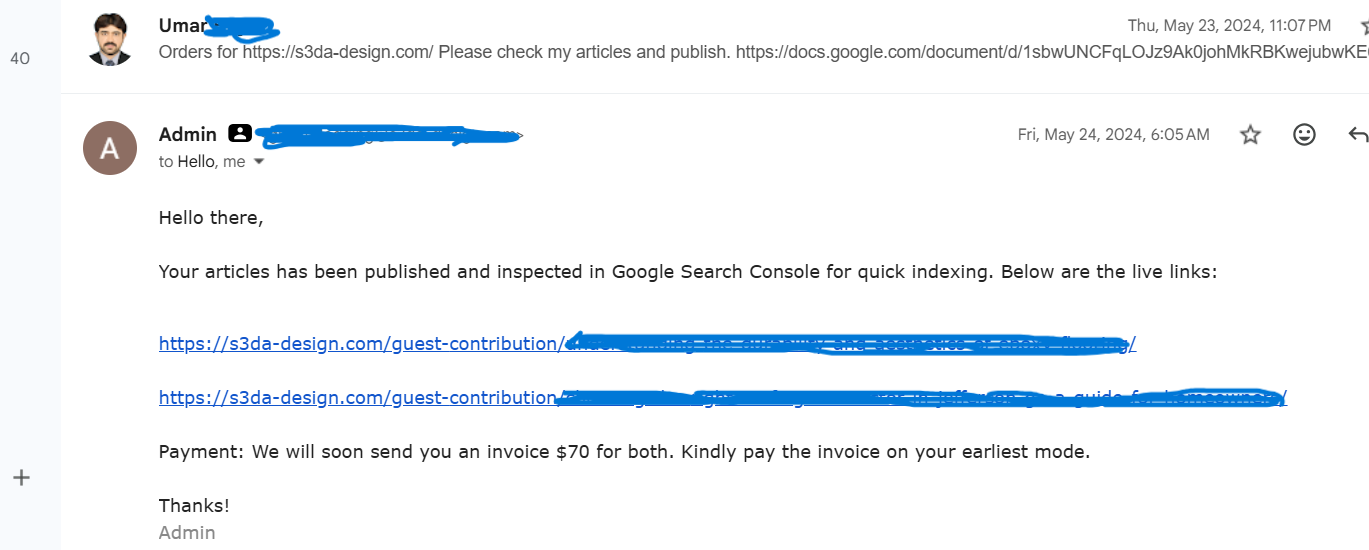Click the gray Admin signature text
Screen dimensions: 1369x550
coord(187,533)
